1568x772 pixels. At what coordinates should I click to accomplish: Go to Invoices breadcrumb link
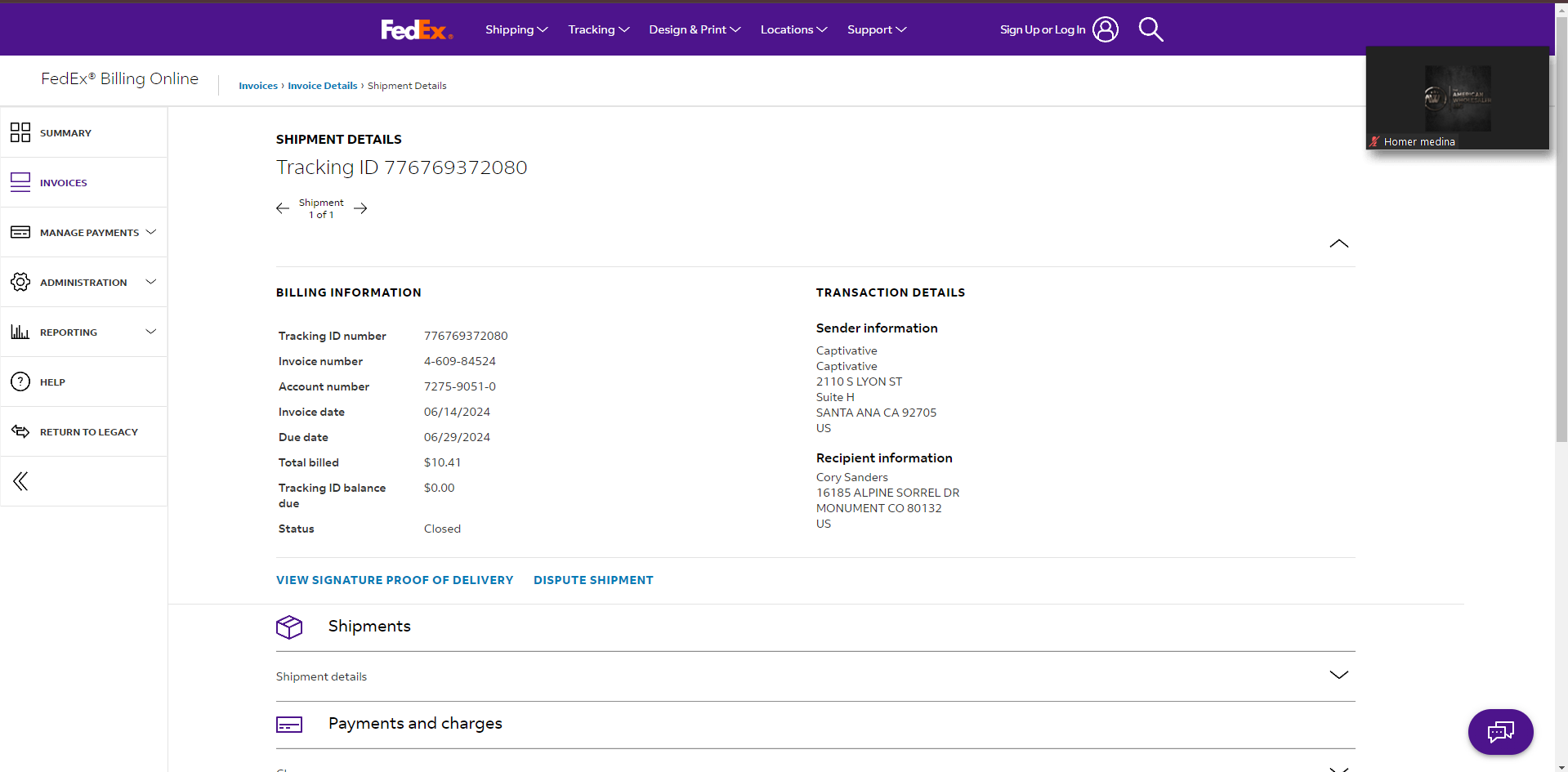click(x=258, y=86)
